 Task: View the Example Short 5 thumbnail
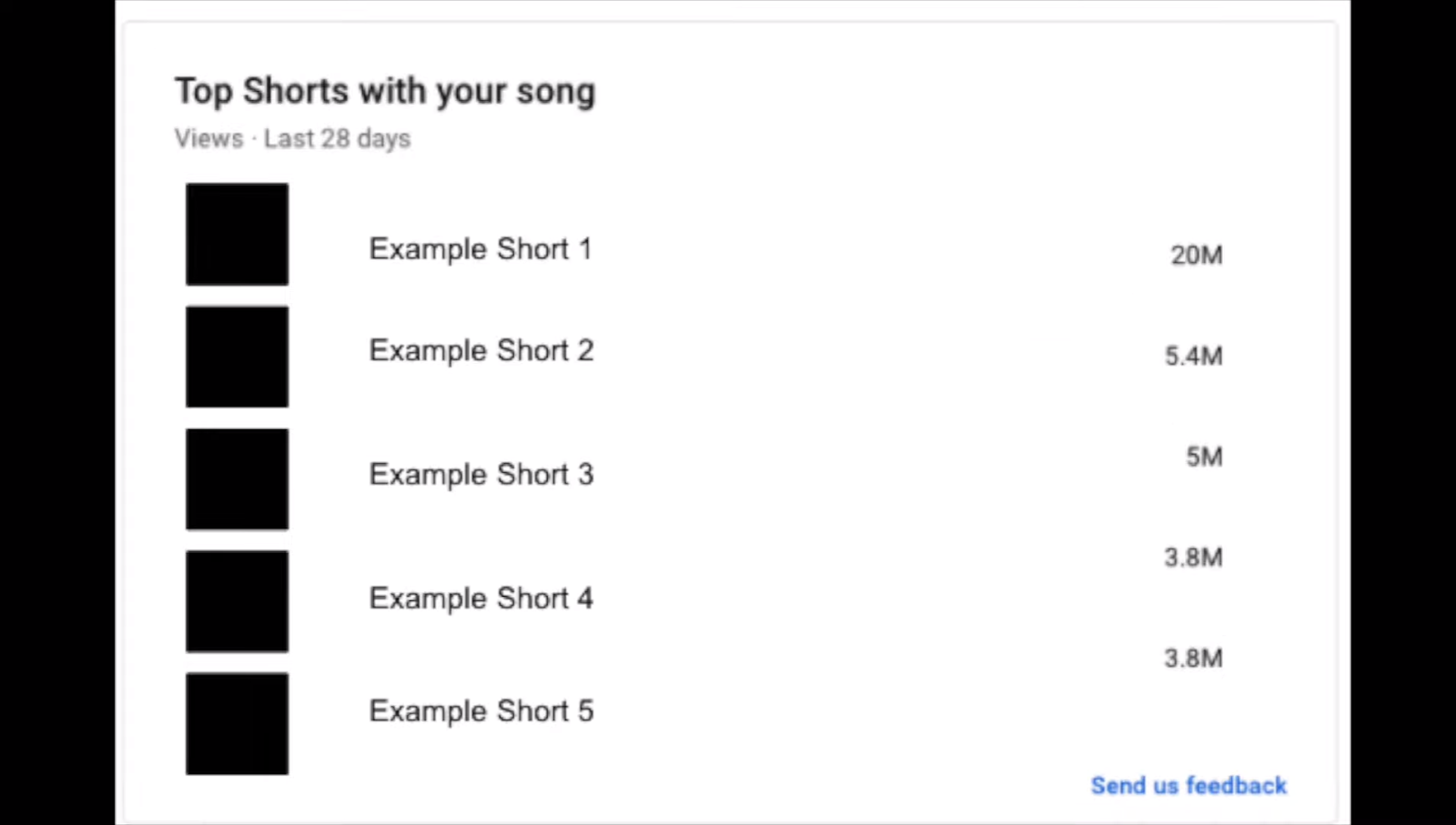click(x=238, y=724)
